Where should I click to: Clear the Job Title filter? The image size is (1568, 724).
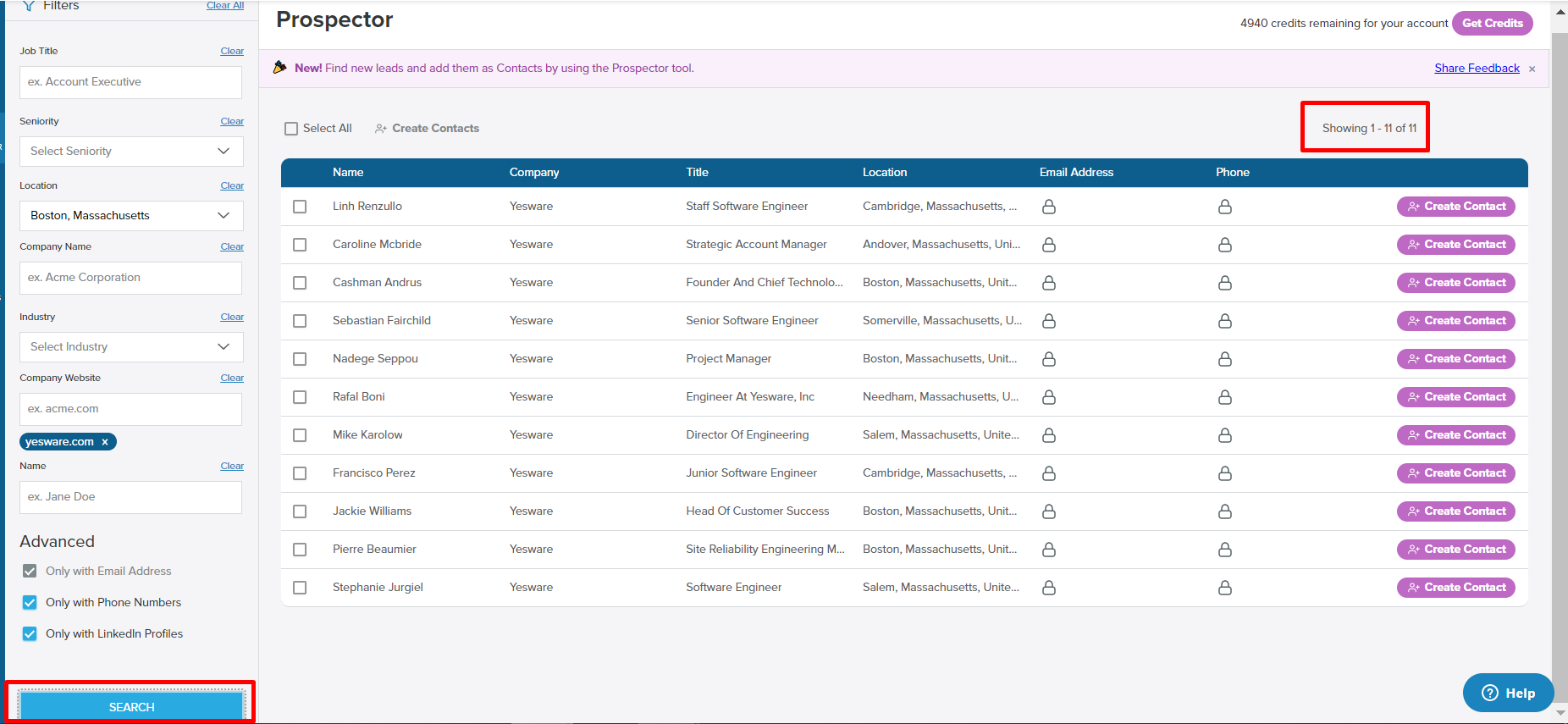(x=232, y=51)
